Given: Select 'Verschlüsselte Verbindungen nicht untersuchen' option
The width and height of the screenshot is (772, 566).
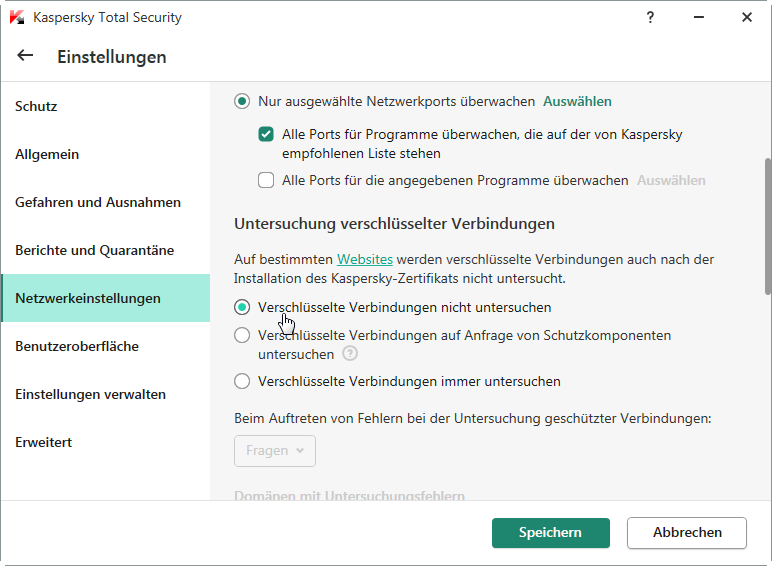Looking at the screenshot, I should click(x=242, y=307).
